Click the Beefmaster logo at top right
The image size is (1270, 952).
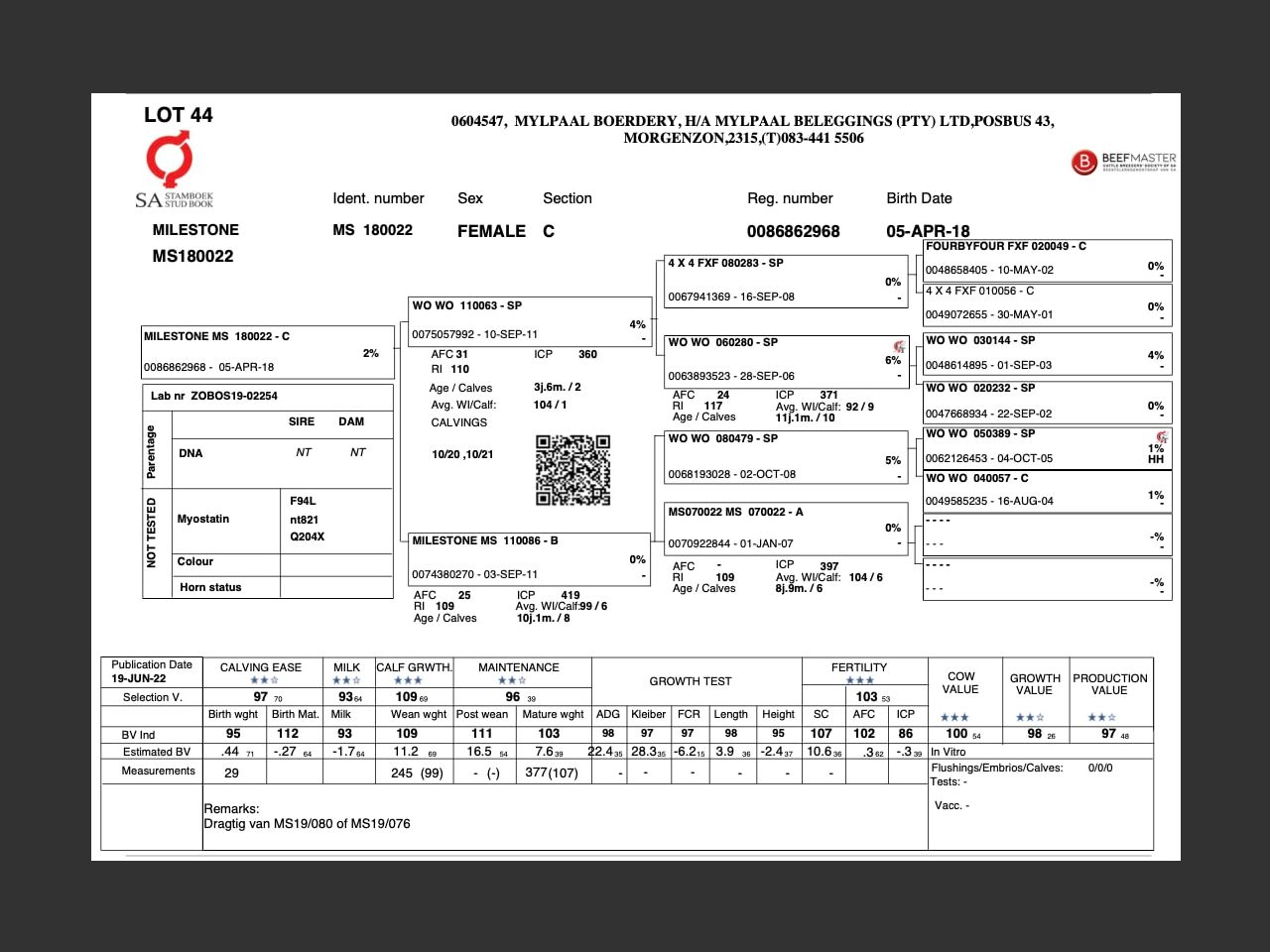1123,162
